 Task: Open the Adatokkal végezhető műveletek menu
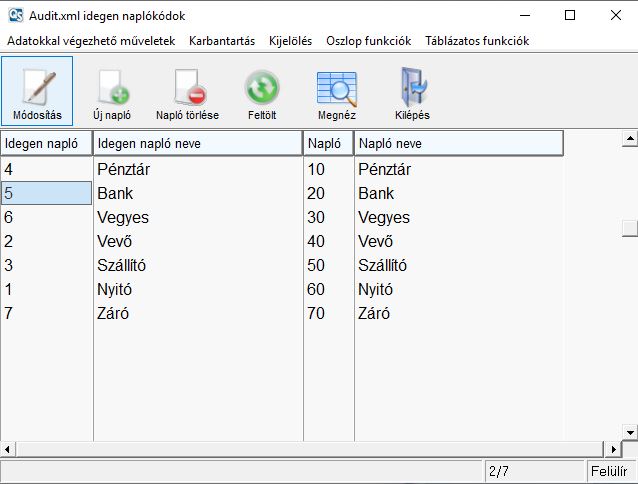click(x=91, y=41)
